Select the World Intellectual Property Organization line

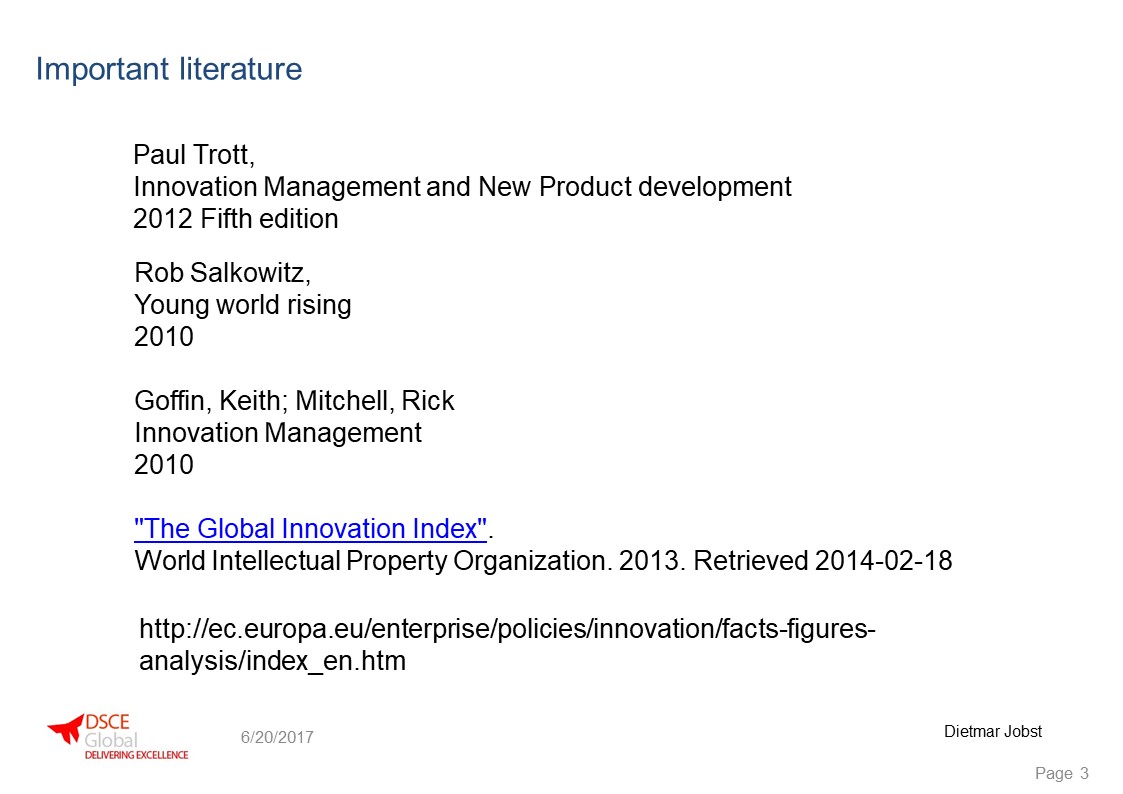[x=543, y=561]
